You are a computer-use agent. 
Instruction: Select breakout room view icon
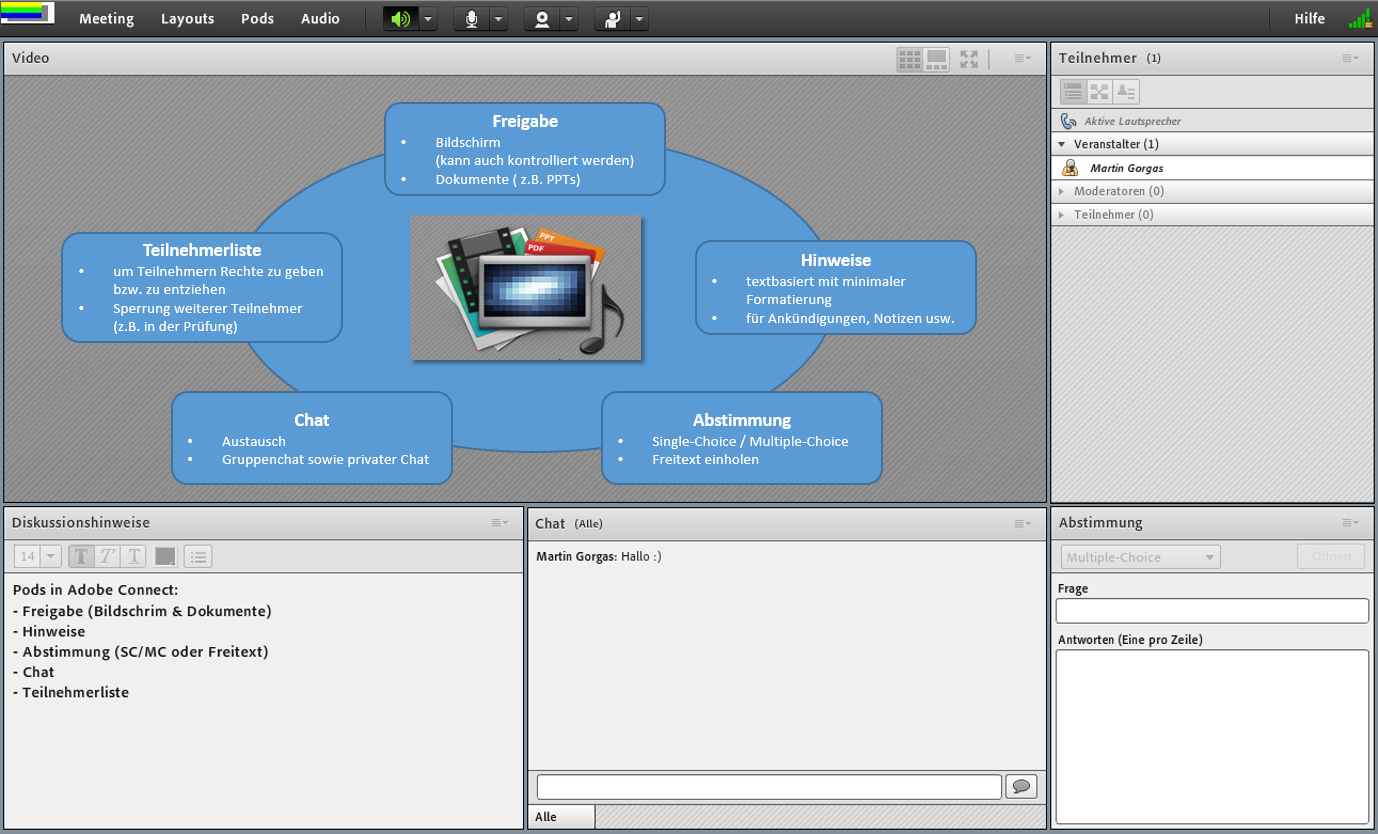pyautogui.click(x=1099, y=92)
